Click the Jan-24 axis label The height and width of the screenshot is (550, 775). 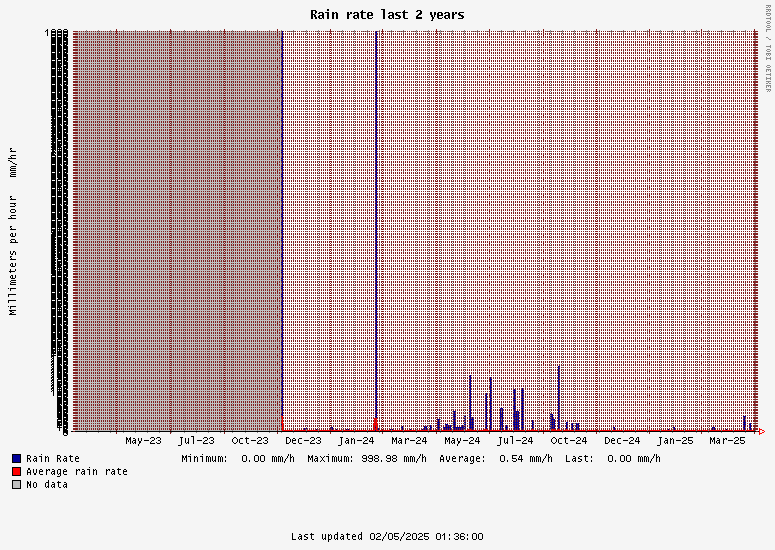point(356,440)
